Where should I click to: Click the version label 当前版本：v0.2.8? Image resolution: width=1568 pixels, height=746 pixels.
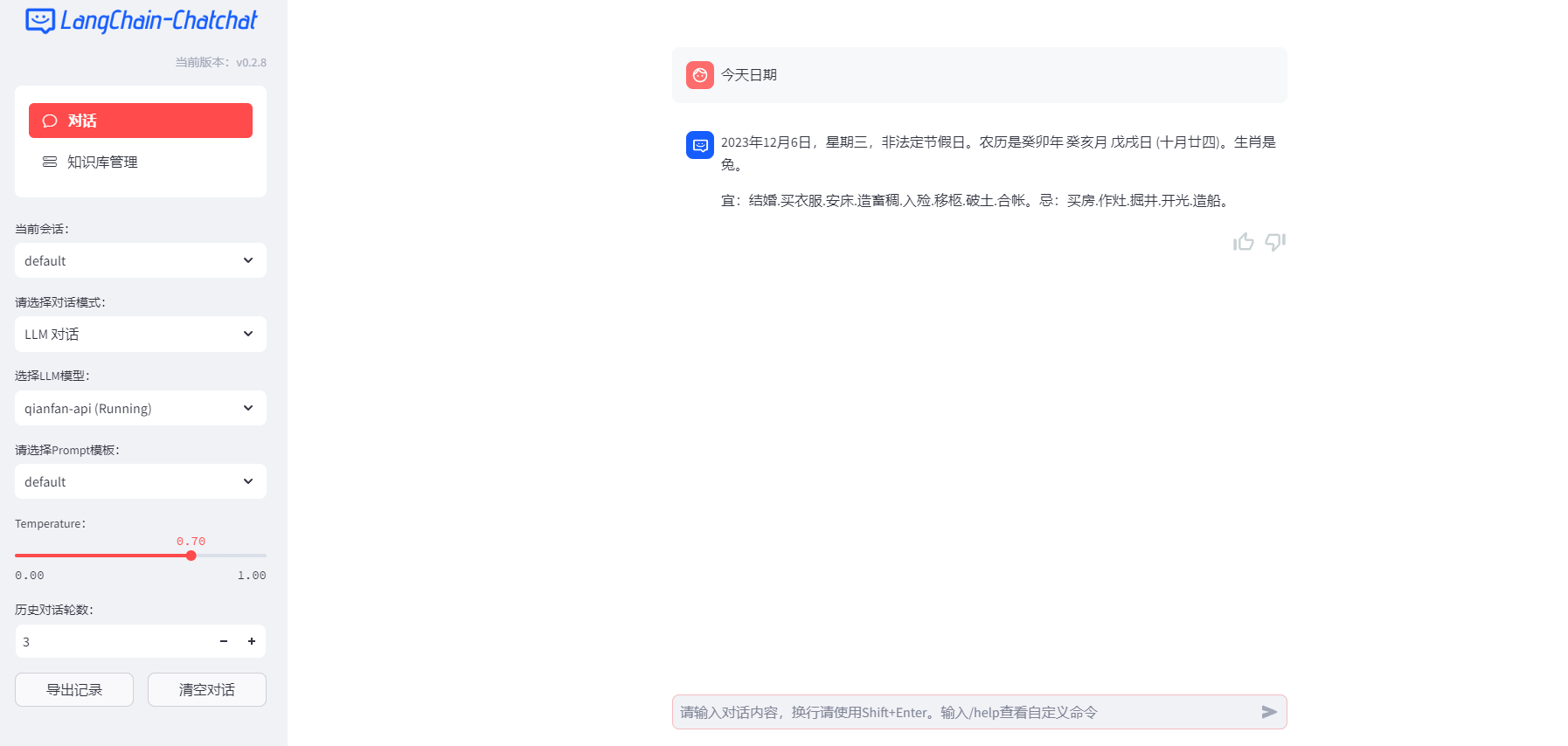pos(221,62)
